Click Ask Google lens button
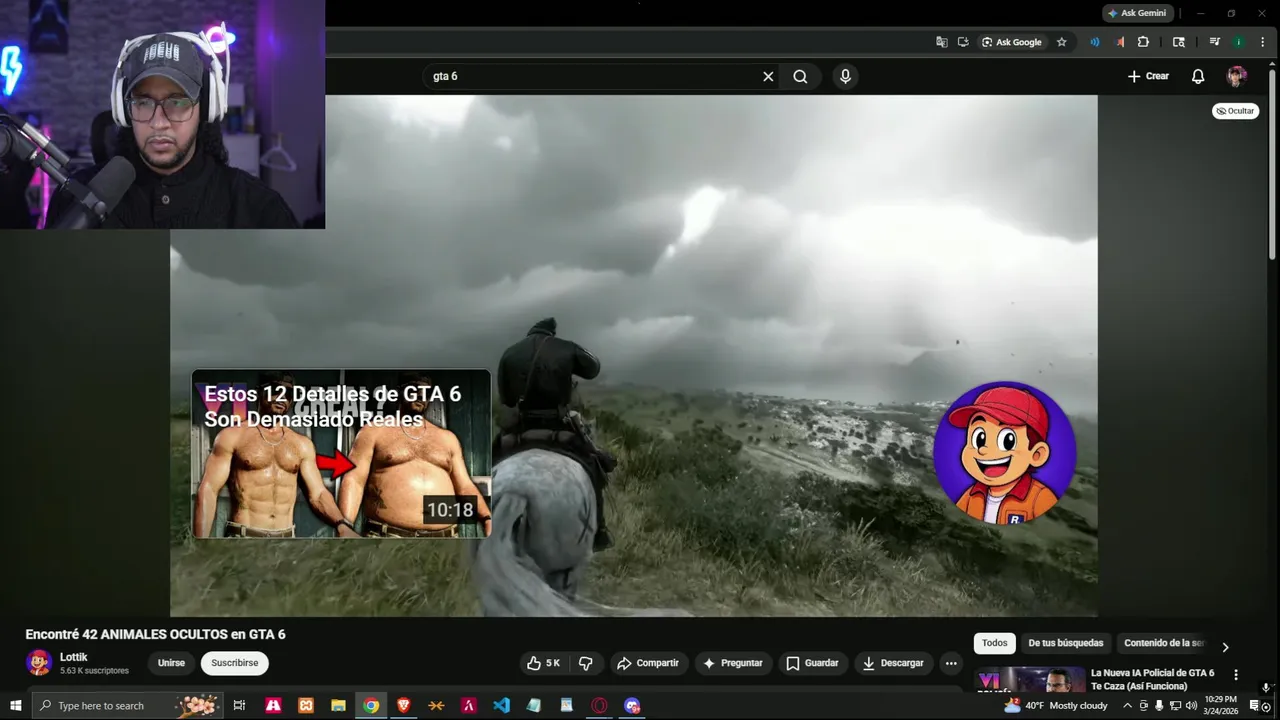 [x=1011, y=42]
